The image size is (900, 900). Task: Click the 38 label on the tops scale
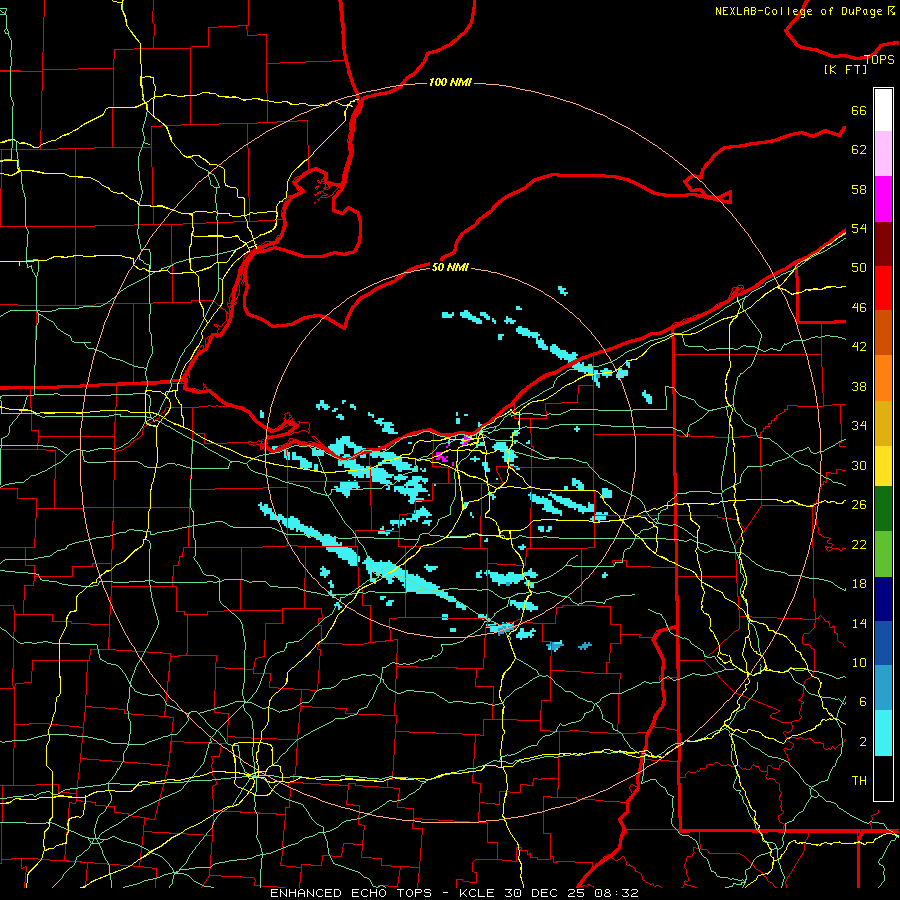click(x=859, y=386)
